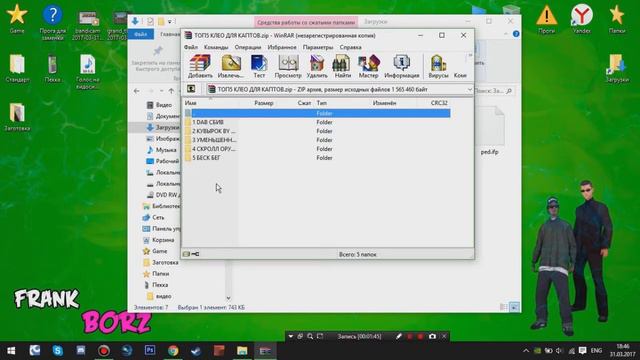The height and width of the screenshot is (360, 640).
Task: Select the ped.ifp file in Explorer
Action: click(x=489, y=131)
